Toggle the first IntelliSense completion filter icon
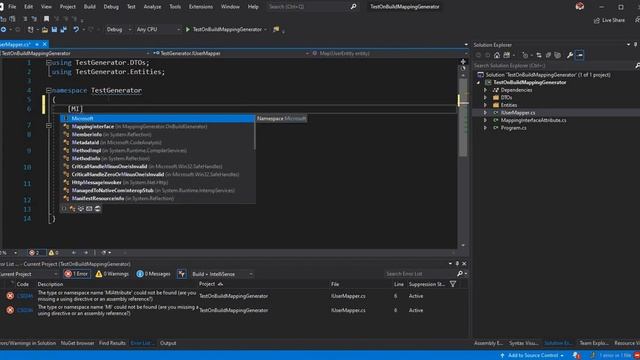 [x=64, y=209]
